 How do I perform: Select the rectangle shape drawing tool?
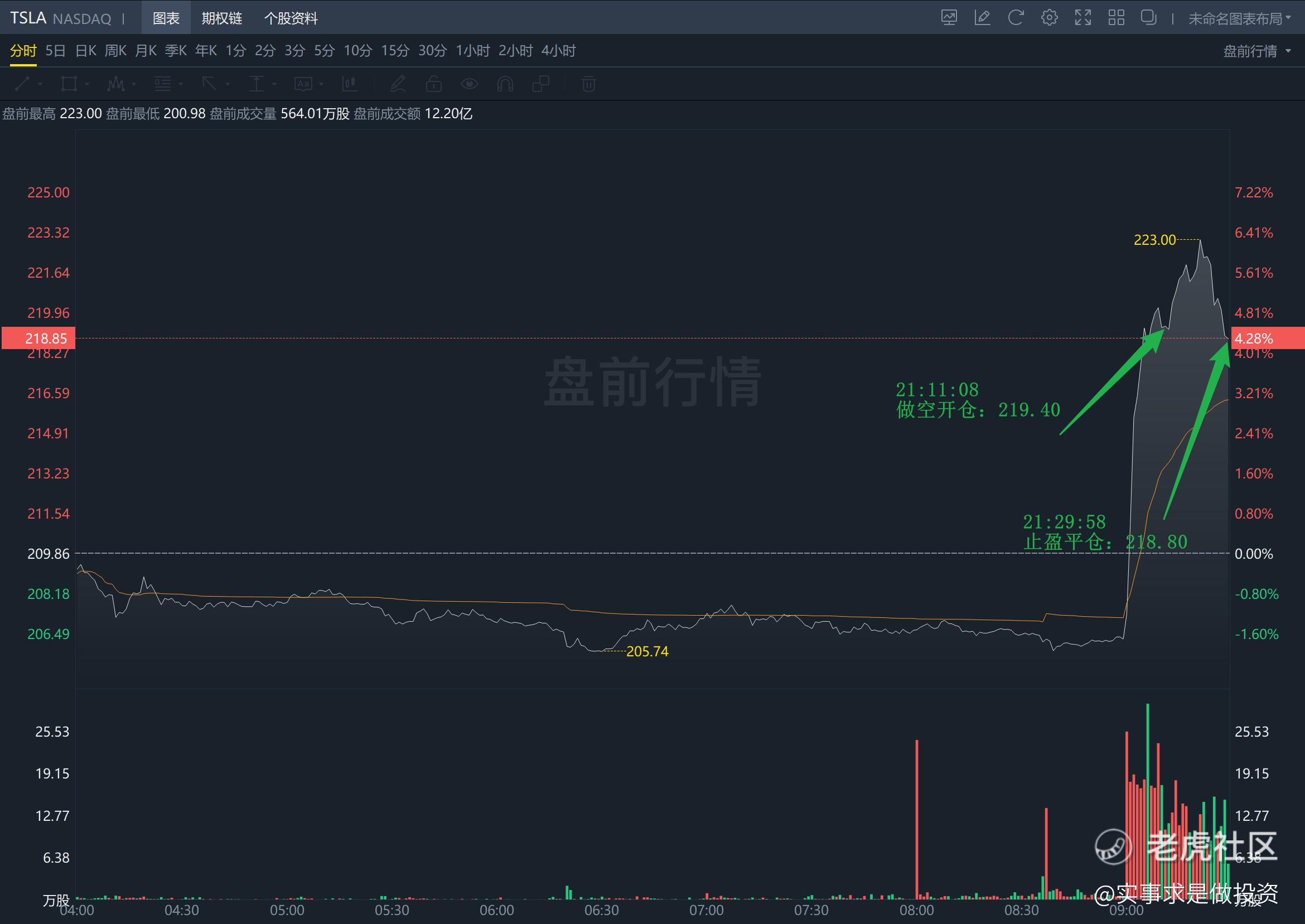[x=69, y=84]
